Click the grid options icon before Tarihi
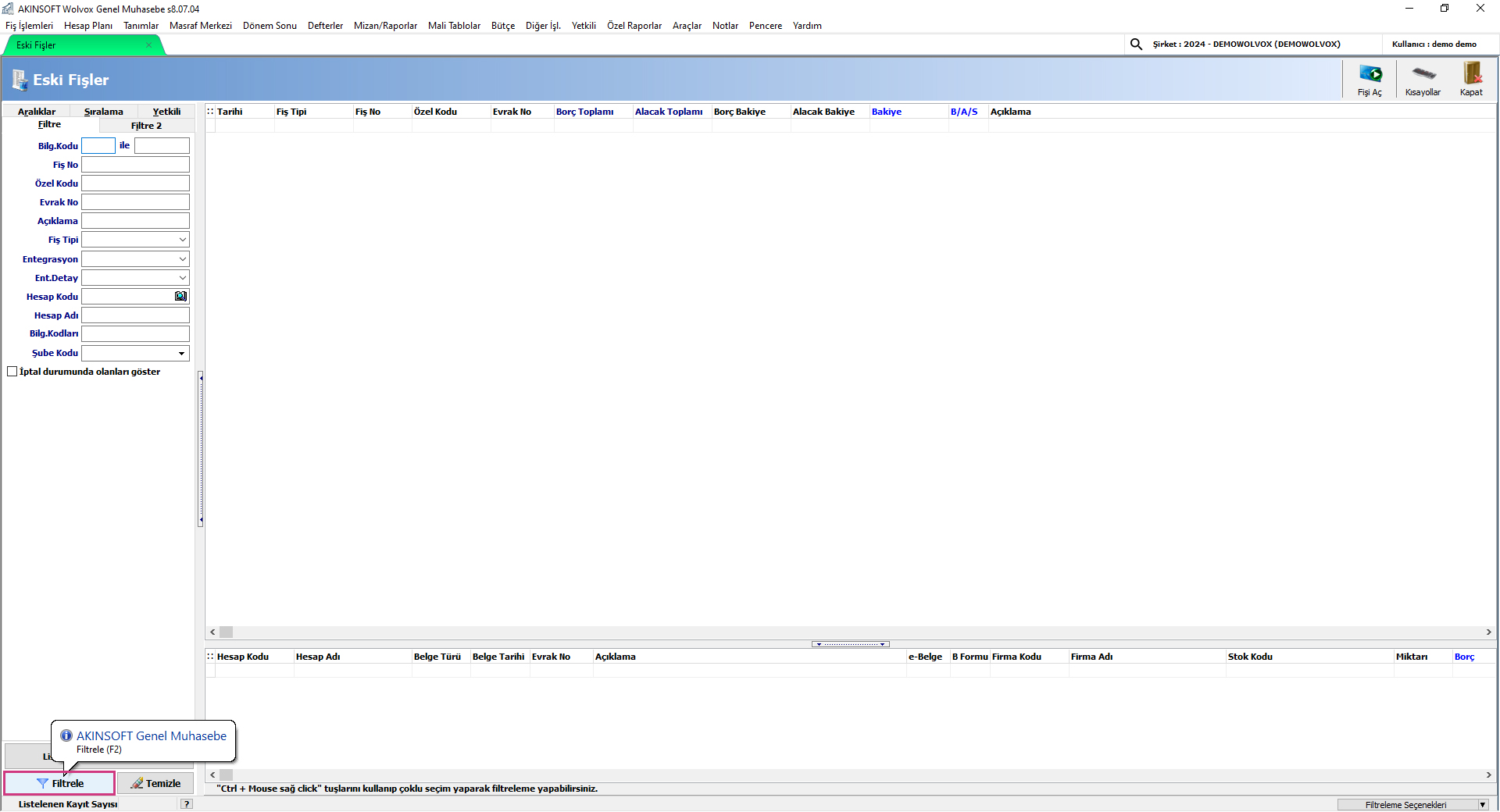 [210, 112]
